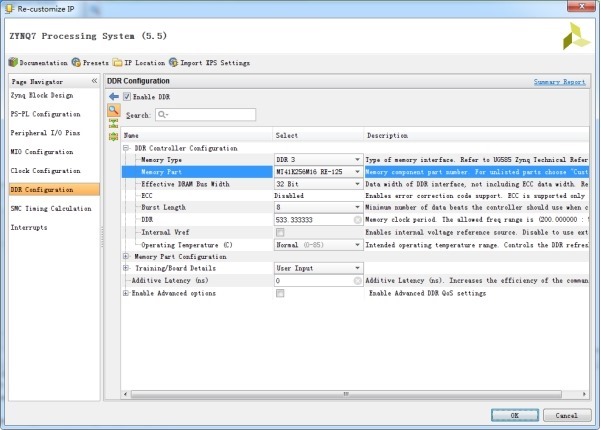Close the Re-customize IP dialog
601x430 pixels.
coord(581,6)
